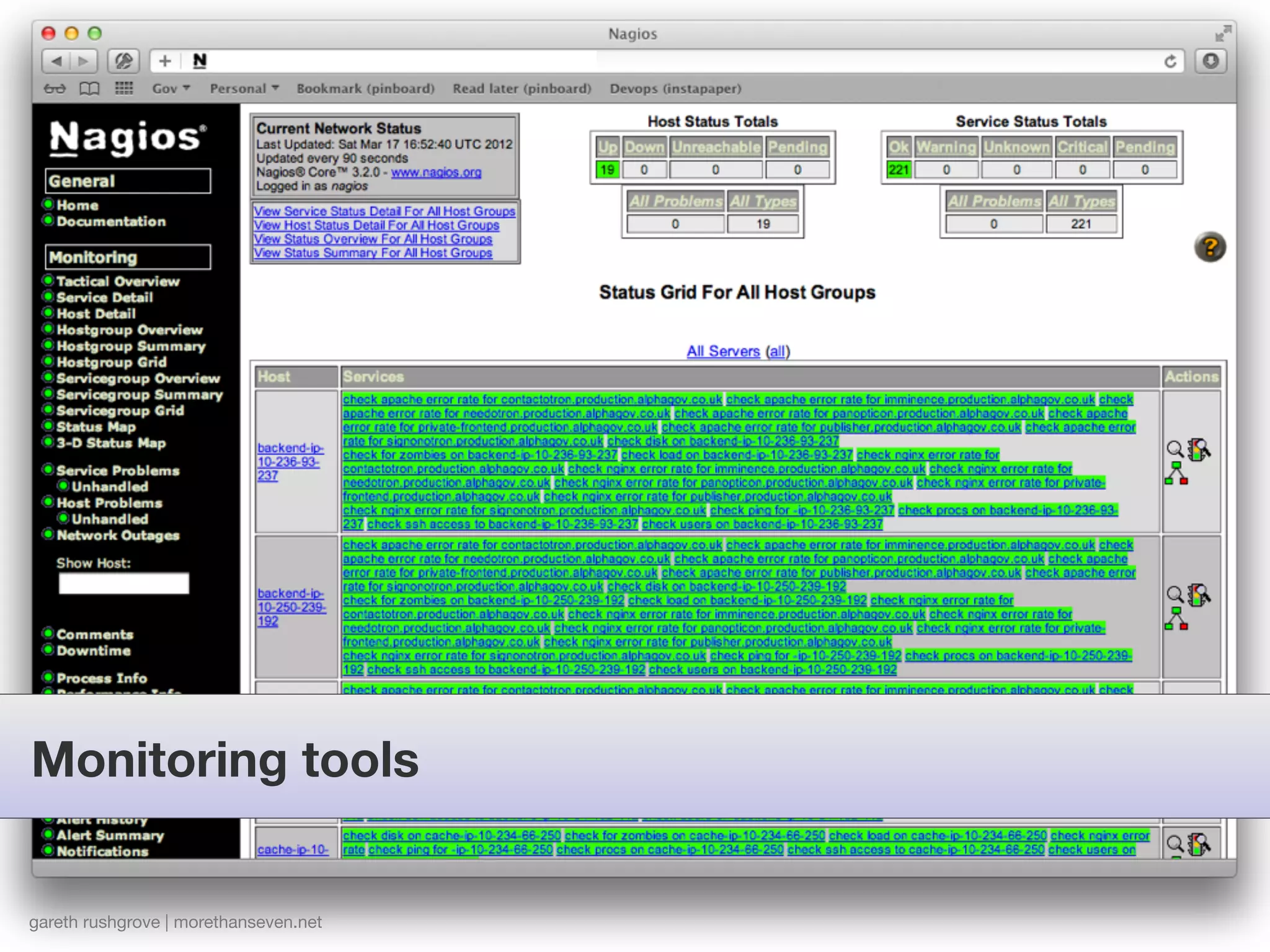Go back with the browser back arrow
The height and width of the screenshot is (952, 1270).
[x=56, y=61]
